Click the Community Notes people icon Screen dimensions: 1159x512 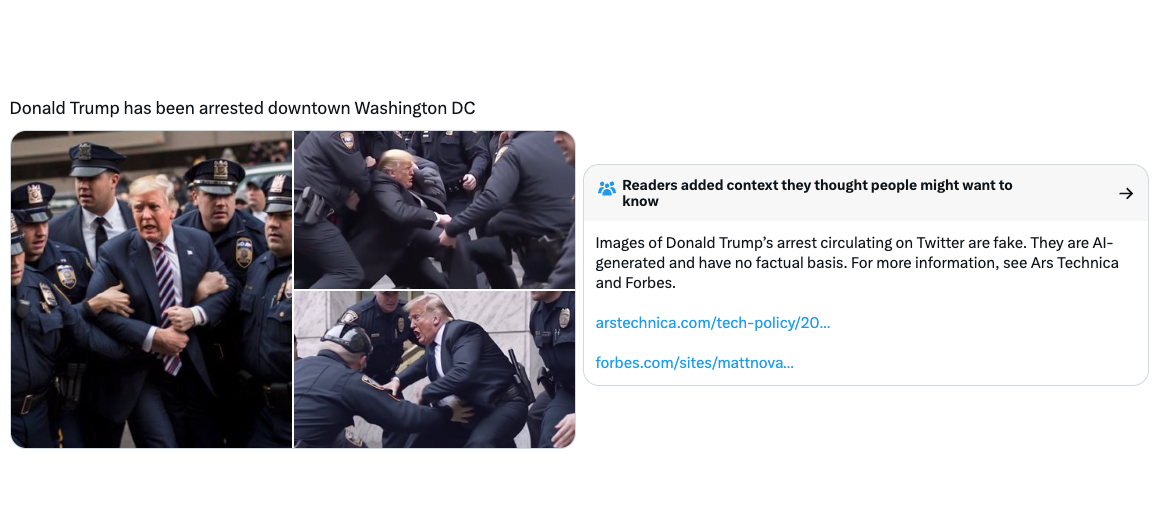pyautogui.click(x=607, y=188)
